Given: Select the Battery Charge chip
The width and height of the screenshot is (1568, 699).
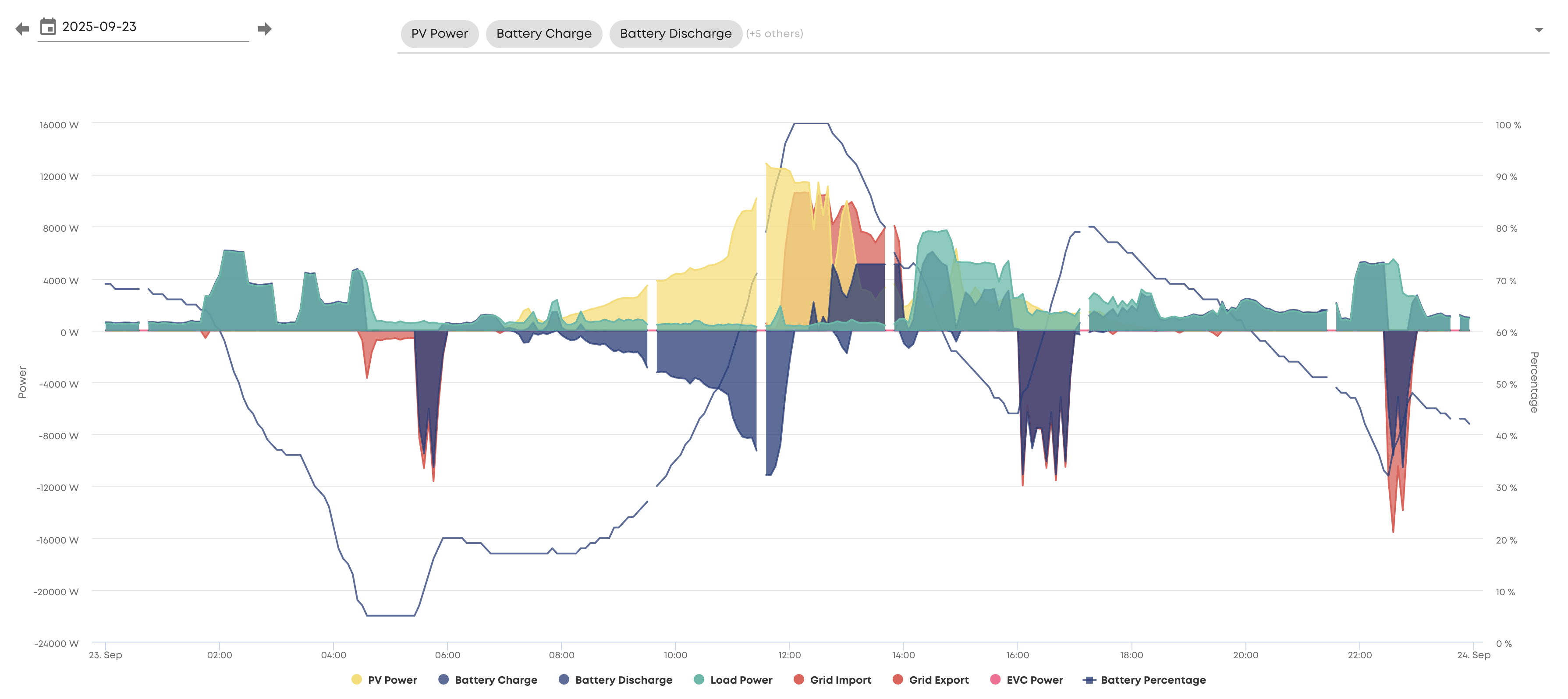Looking at the screenshot, I should [543, 33].
